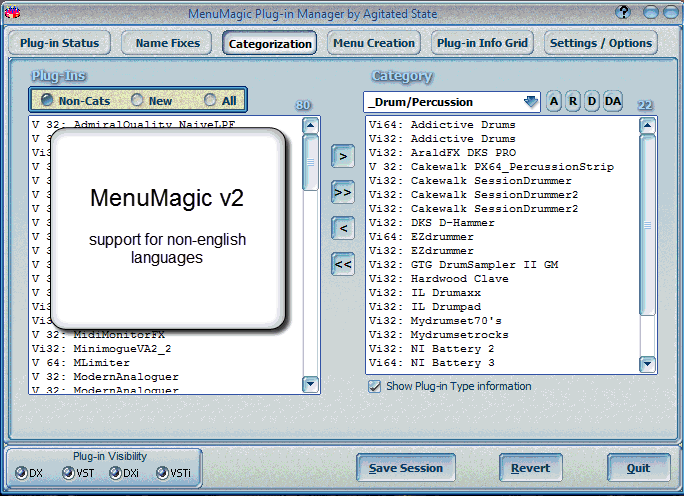684x496 pixels.
Task: Click the Quit button
Action: click(639, 468)
